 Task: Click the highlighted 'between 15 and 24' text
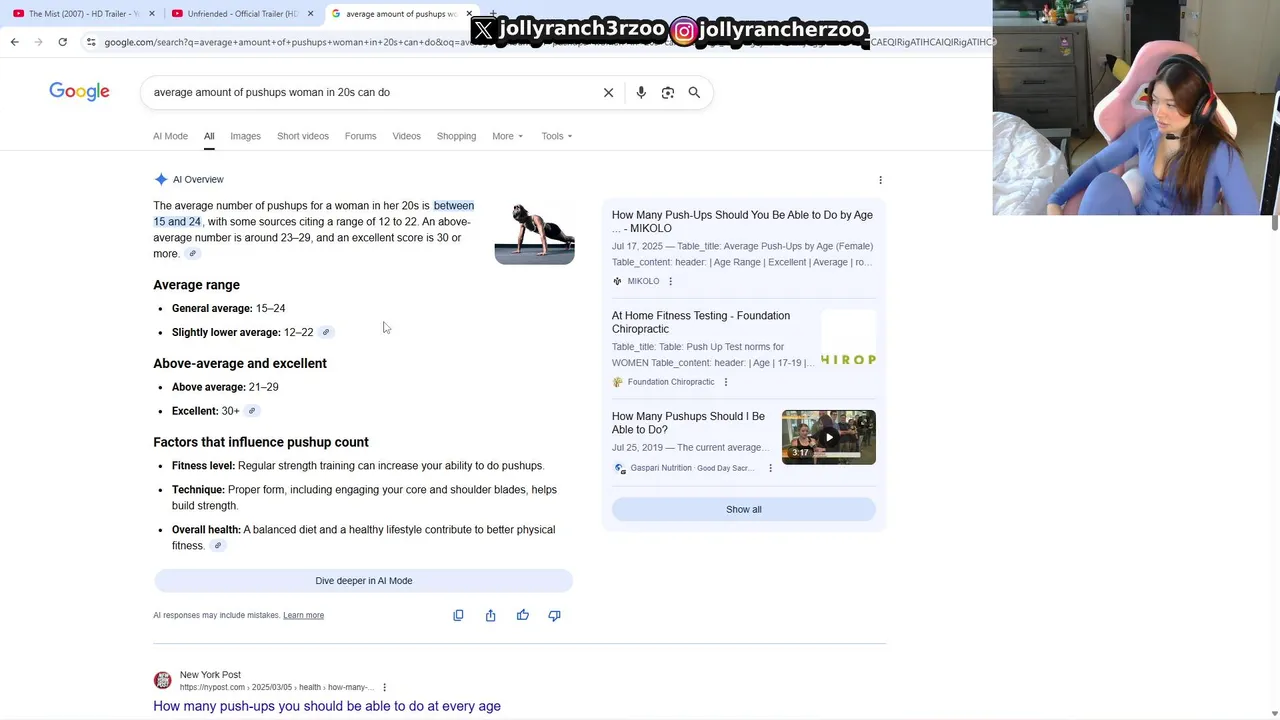tap(314, 214)
